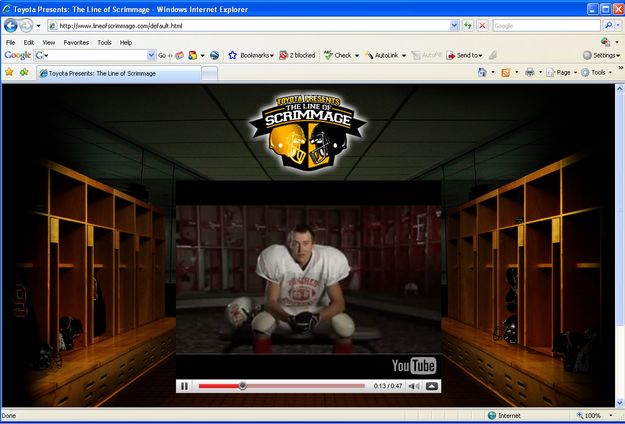Open Google toolbar Settings
The image size is (625, 424).
pos(601,55)
